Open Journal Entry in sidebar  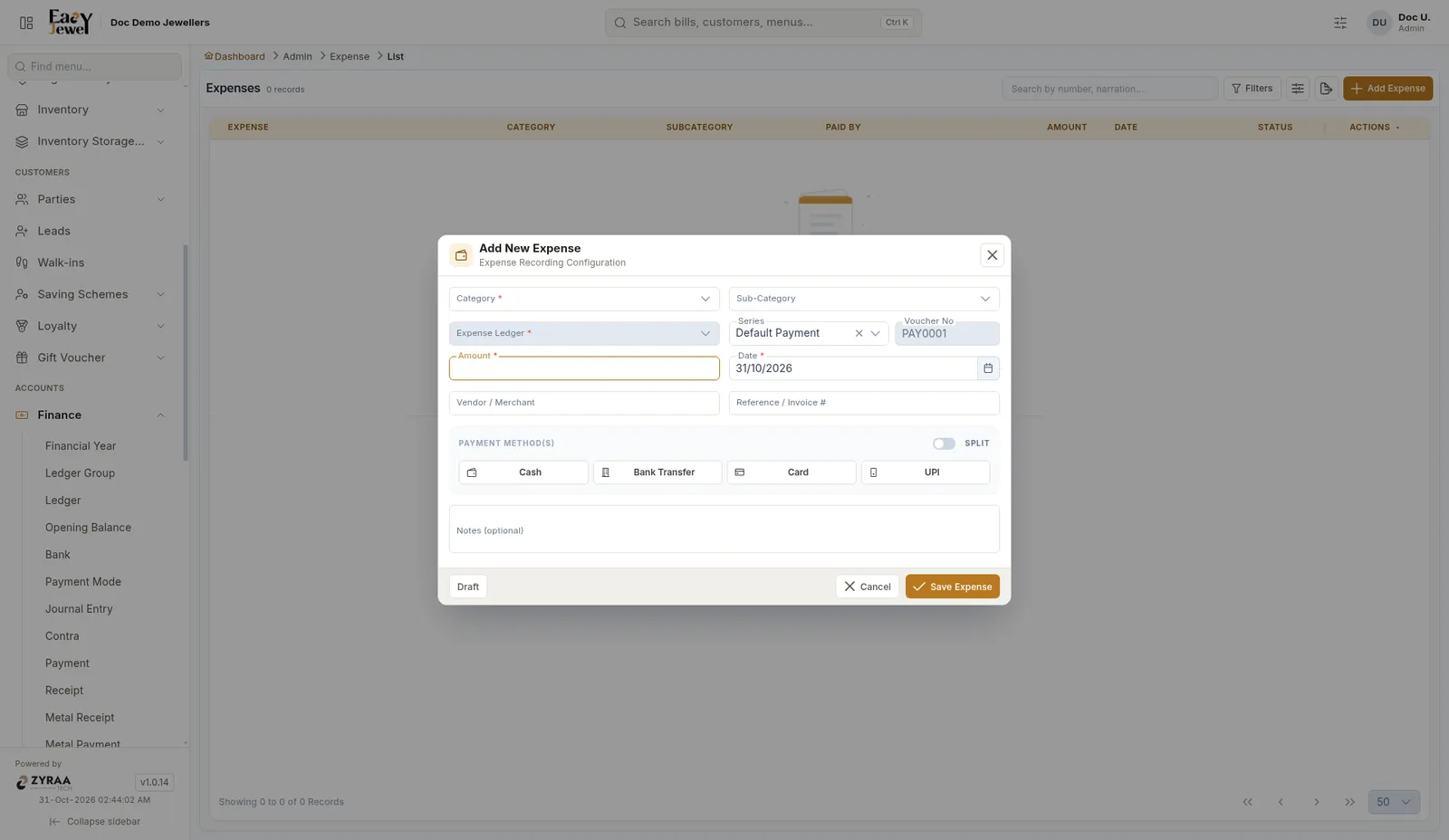pyautogui.click(x=79, y=609)
